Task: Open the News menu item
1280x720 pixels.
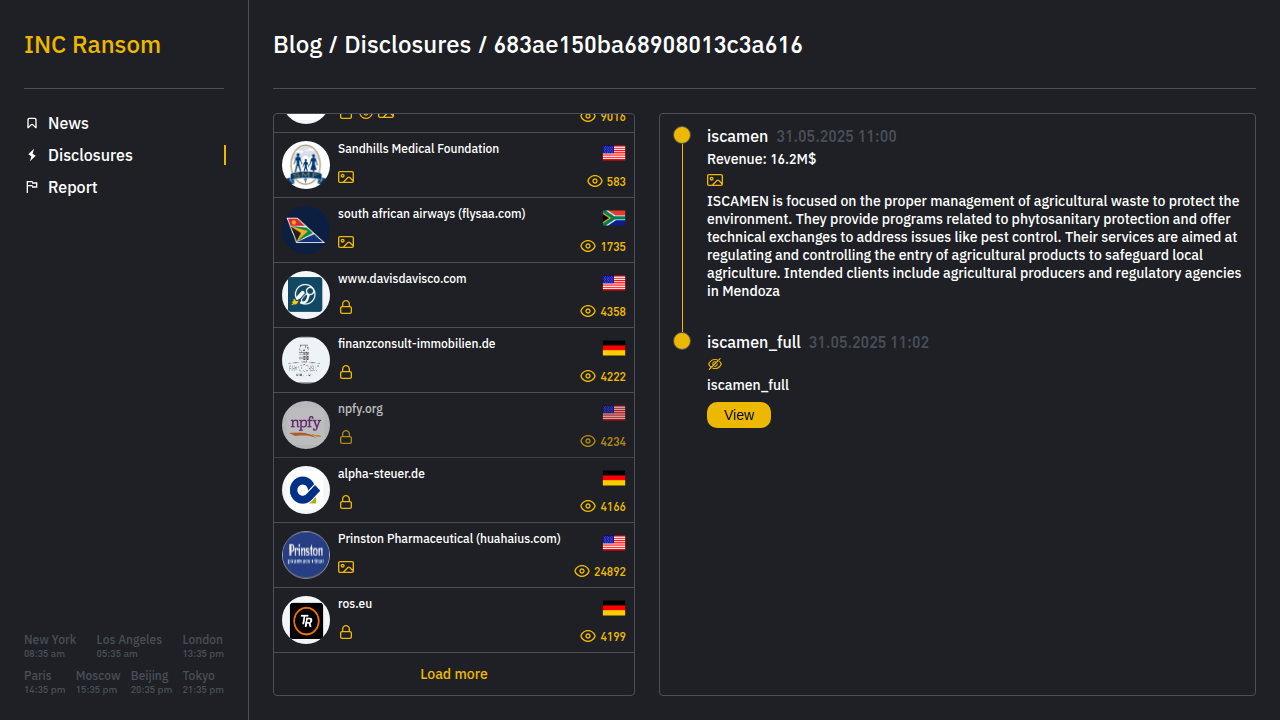Action: tap(68, 123)
